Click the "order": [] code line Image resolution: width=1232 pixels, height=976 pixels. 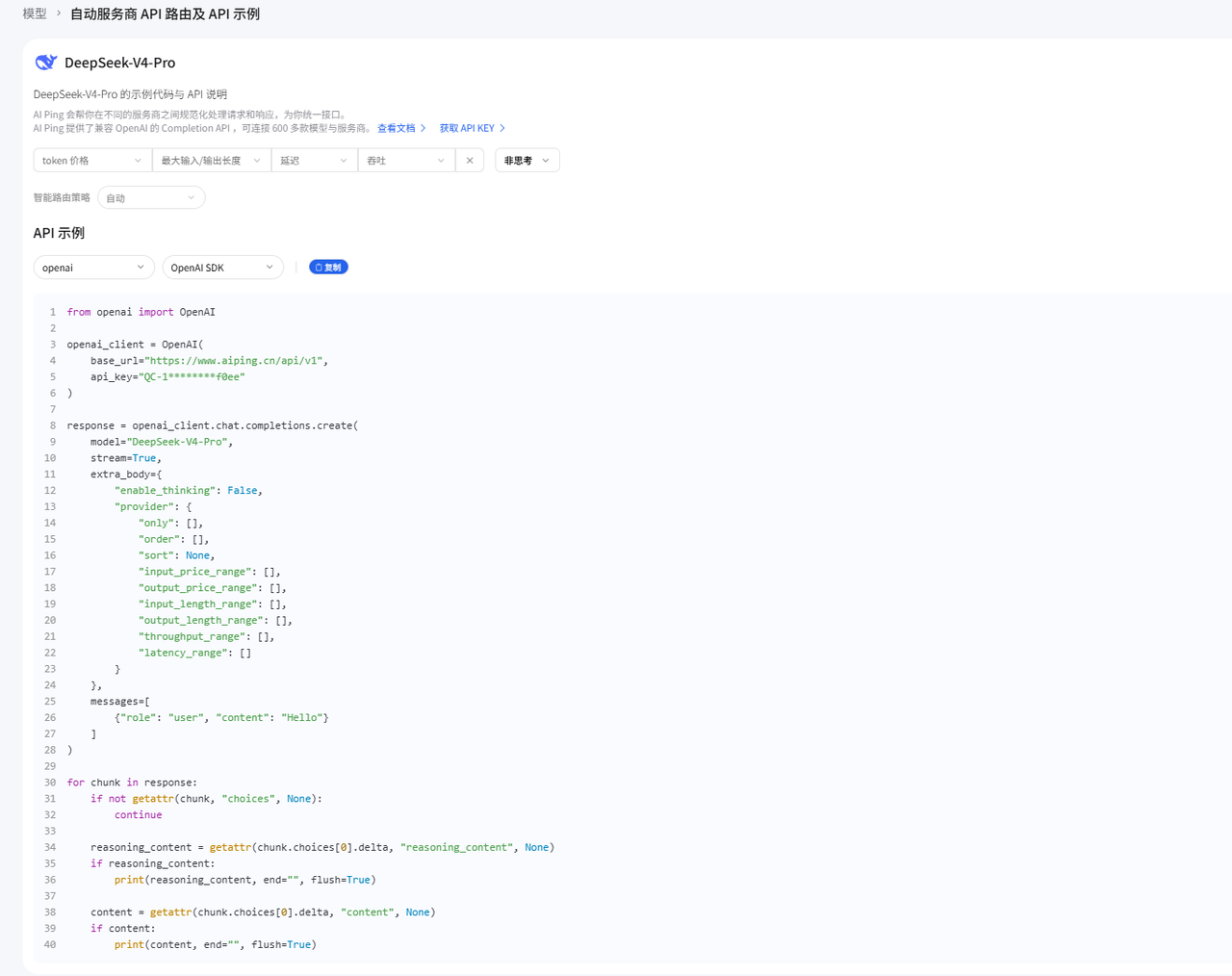click(x=174, y=540)
